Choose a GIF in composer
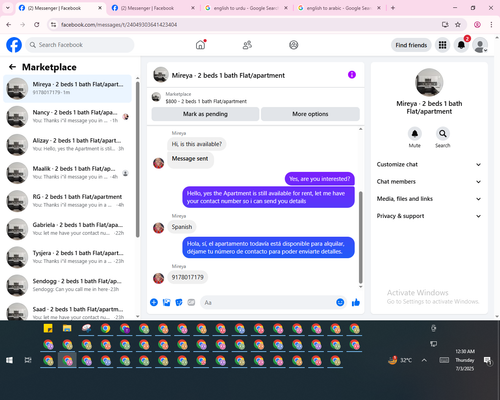The height and width of the screenshot is (400, 500). [x=191, y=302]
